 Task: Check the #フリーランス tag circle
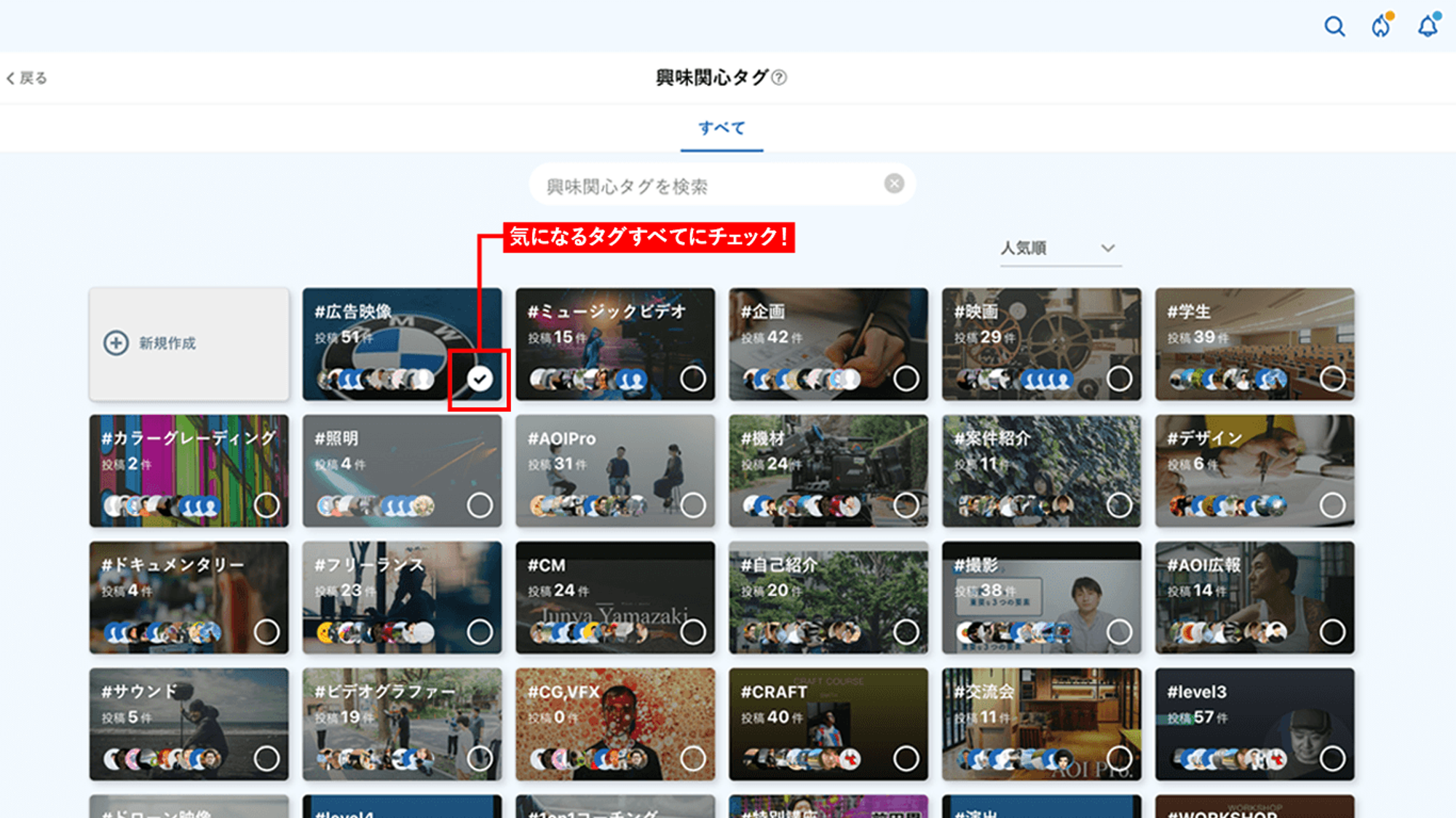coord(480,632)
